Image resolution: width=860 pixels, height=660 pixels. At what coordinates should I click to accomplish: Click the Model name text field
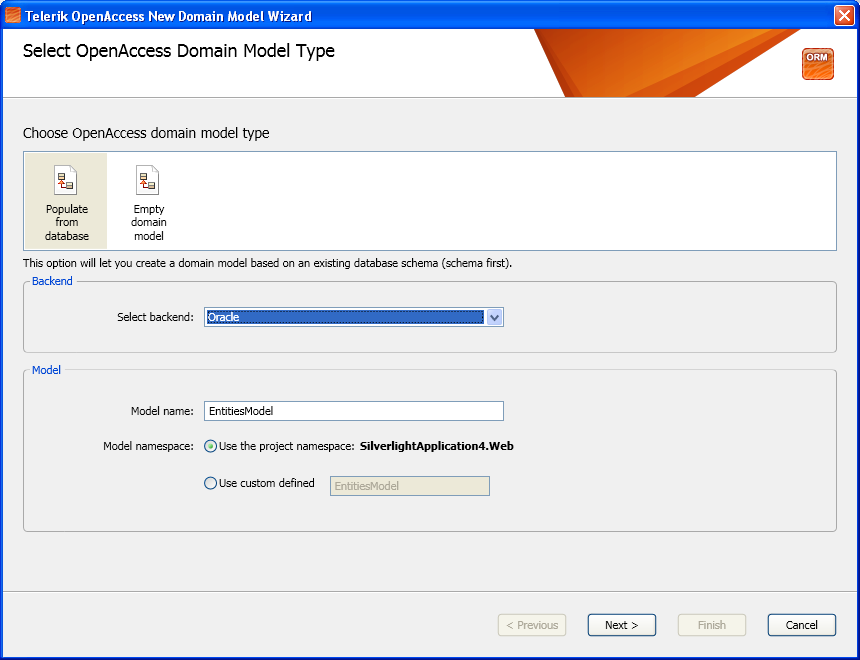tap(353, 411)
